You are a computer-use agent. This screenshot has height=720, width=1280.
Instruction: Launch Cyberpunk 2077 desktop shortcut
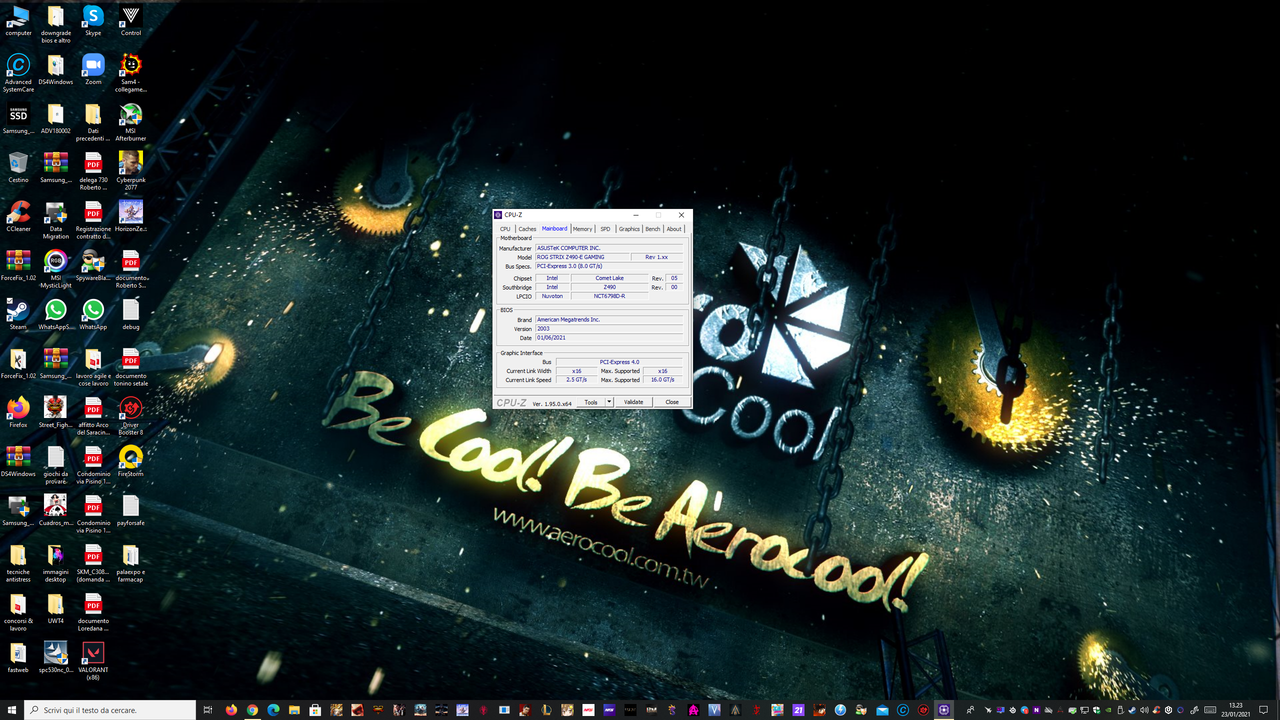click(131, 172)
